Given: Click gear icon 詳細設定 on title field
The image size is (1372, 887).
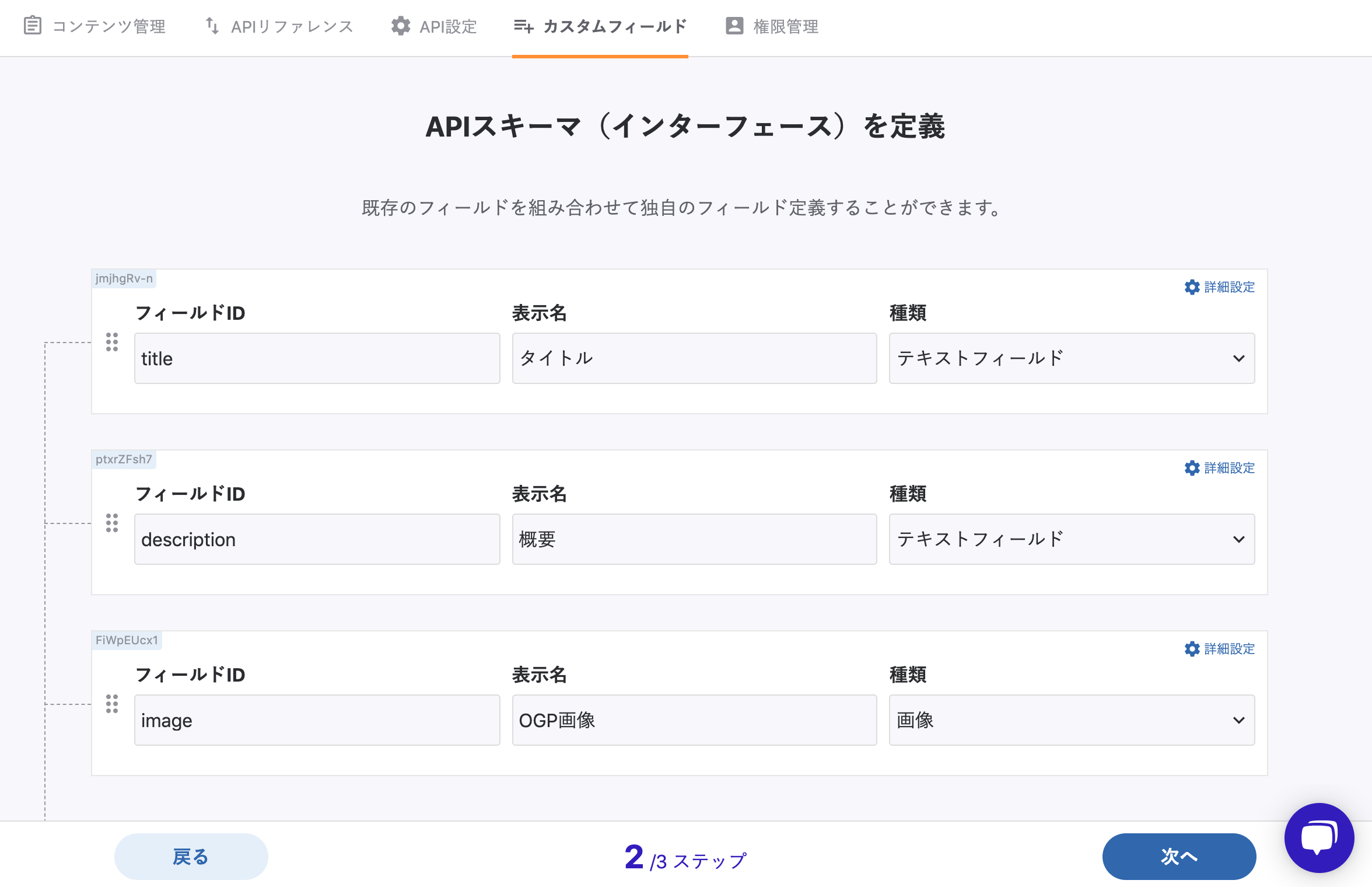Looking at the screenshot, I should [x=1192, y=287].
